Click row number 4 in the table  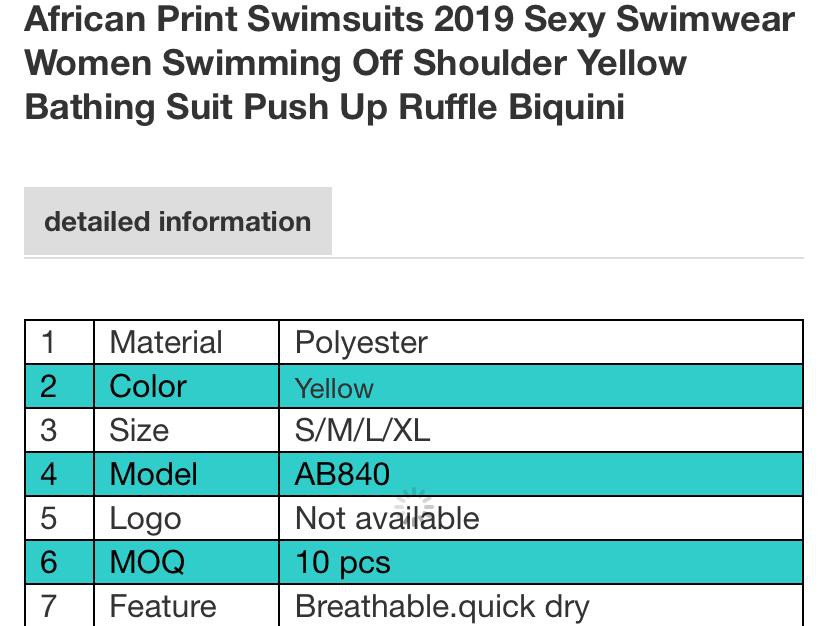pyautogui.click(x=48, y=474)
